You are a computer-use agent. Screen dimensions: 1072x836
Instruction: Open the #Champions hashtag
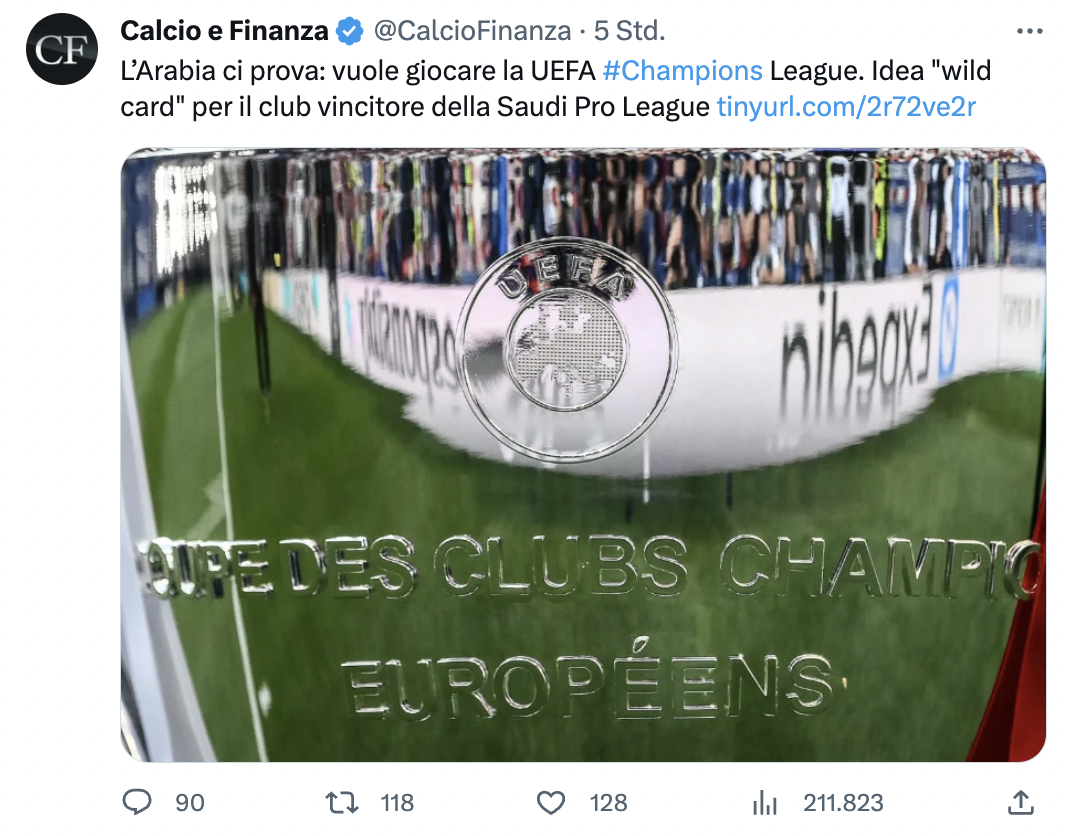pos(682,70)
